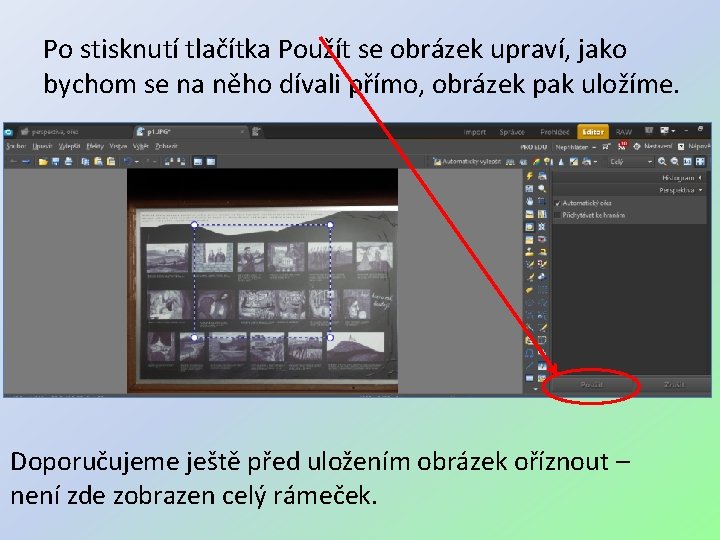Open the undo history dropdown arrow
This screenshot has width=720, height=540.
[x=136, y=162]
